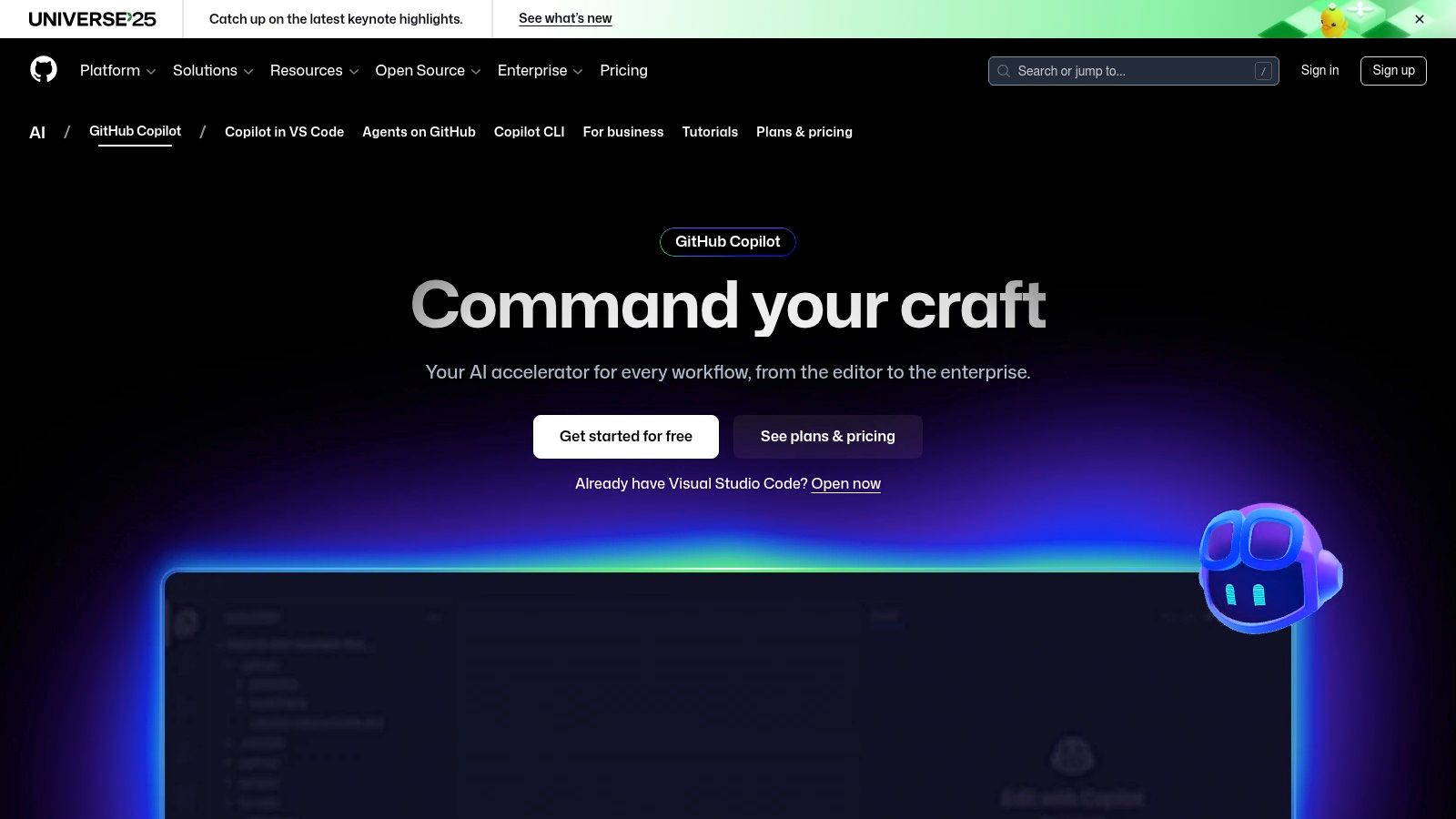Click the GitHub Octocat logo
The width and height of the screenshot is (1456, 819).
(44, 70)
